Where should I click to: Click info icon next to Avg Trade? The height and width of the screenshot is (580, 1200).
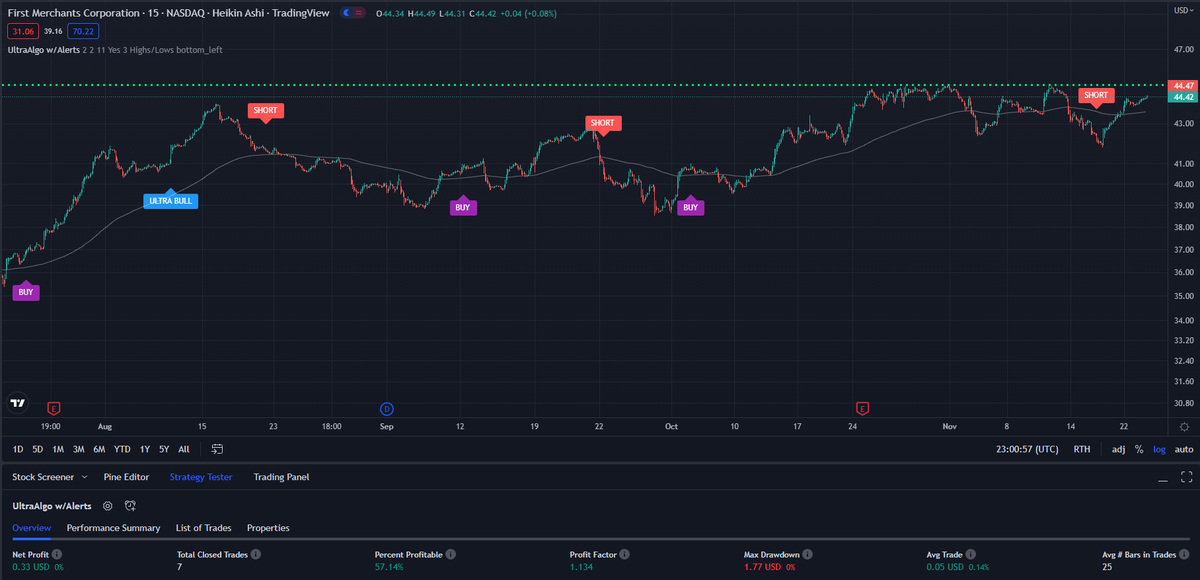pos(972,554)
